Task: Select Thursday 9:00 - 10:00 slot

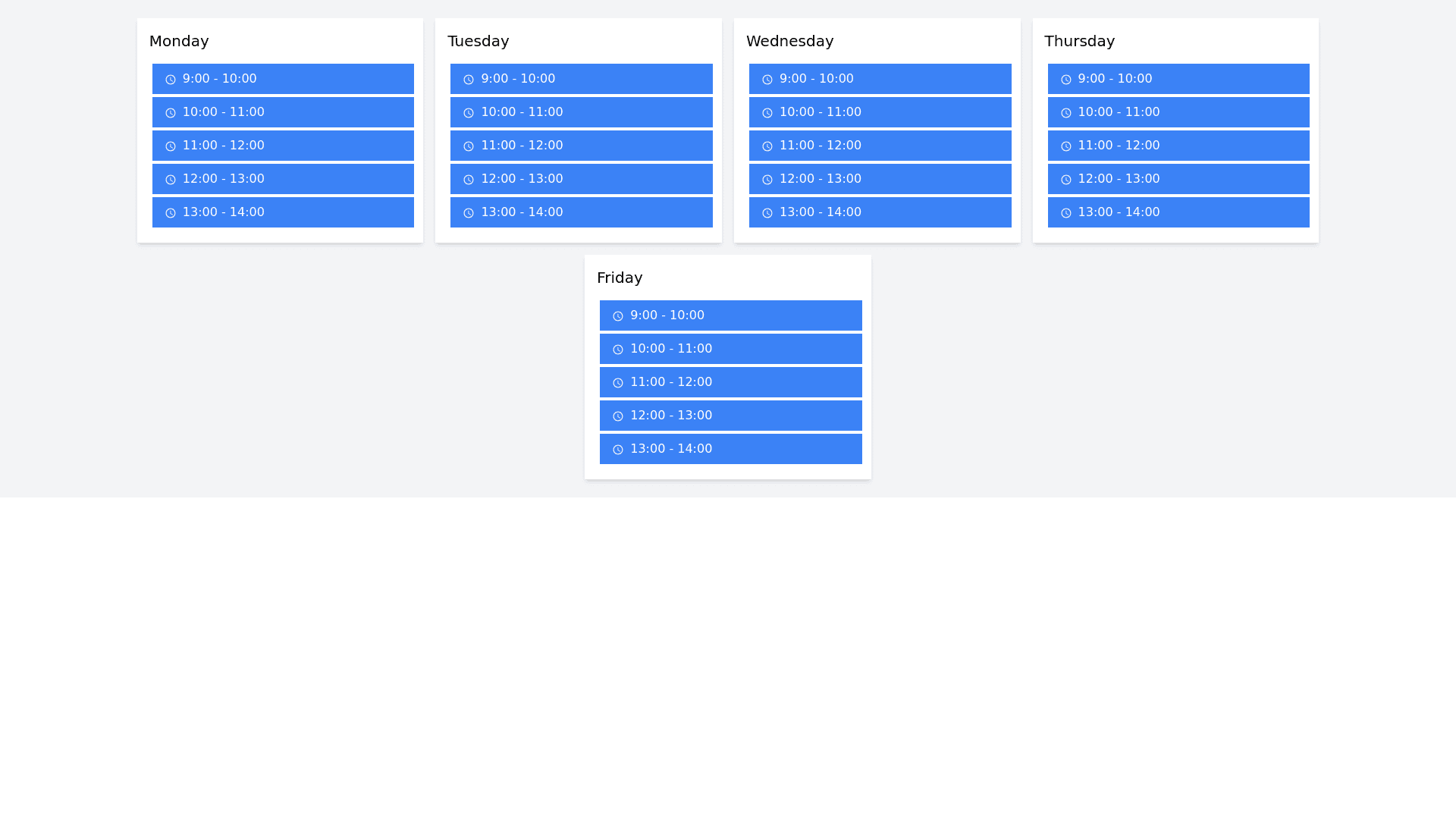Action: [1178, 79]
